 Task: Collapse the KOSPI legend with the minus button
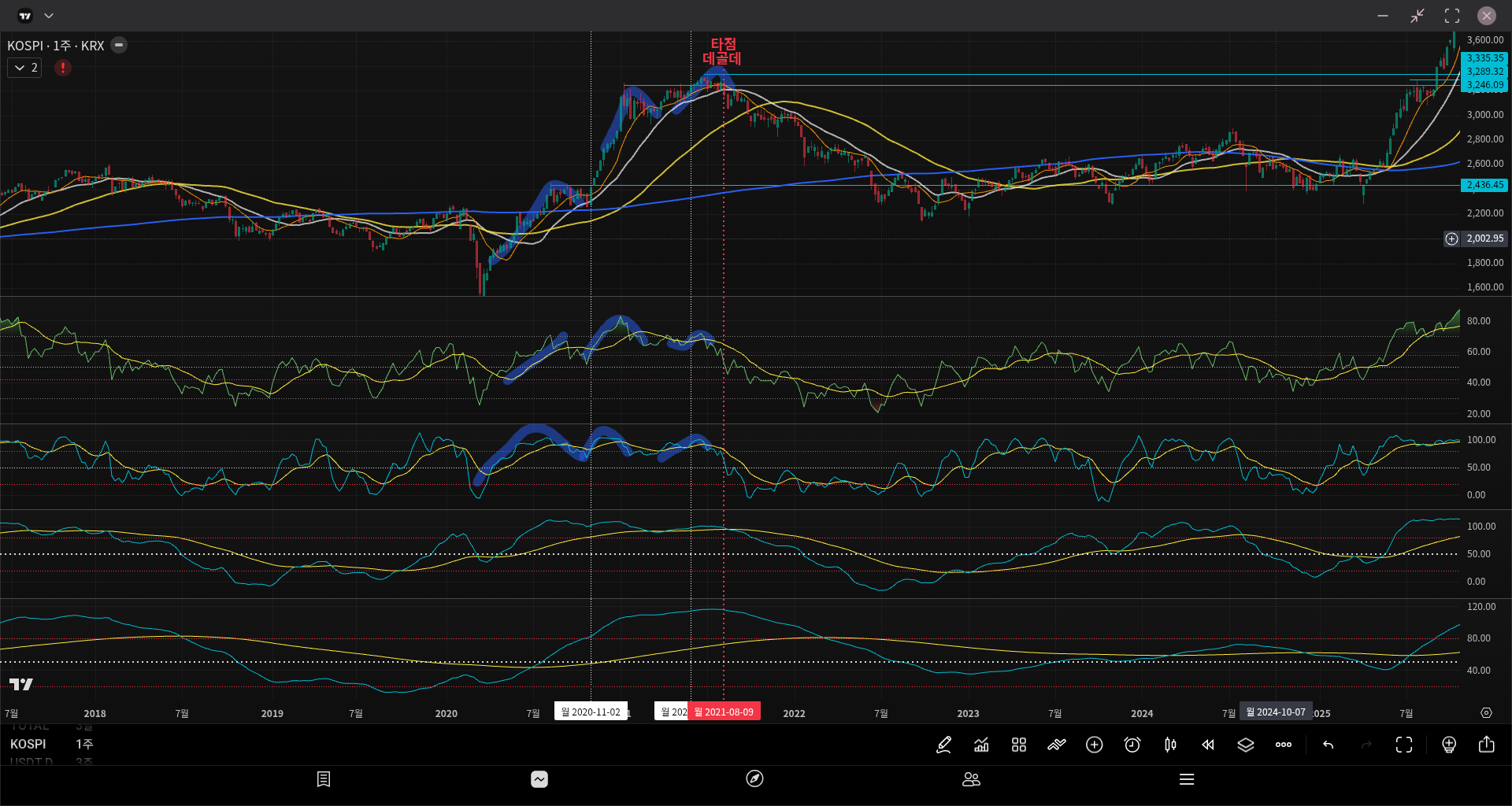[x=119, y=45]
